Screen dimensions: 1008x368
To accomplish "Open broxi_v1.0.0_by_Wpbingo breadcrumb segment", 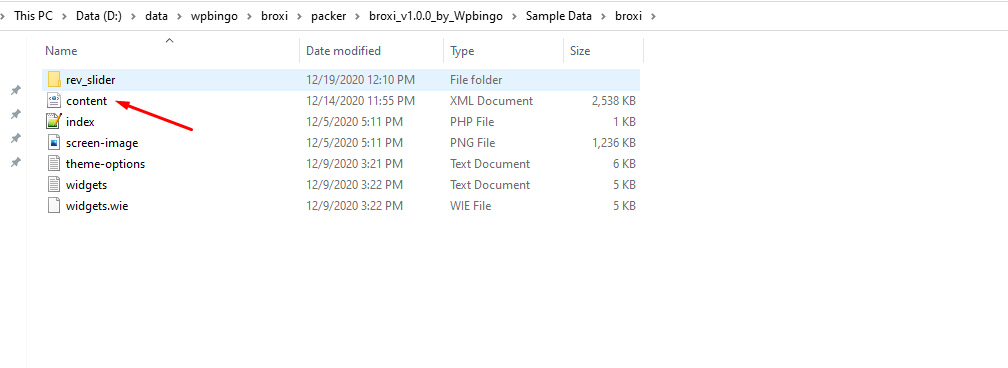I will tap(435, 16).
